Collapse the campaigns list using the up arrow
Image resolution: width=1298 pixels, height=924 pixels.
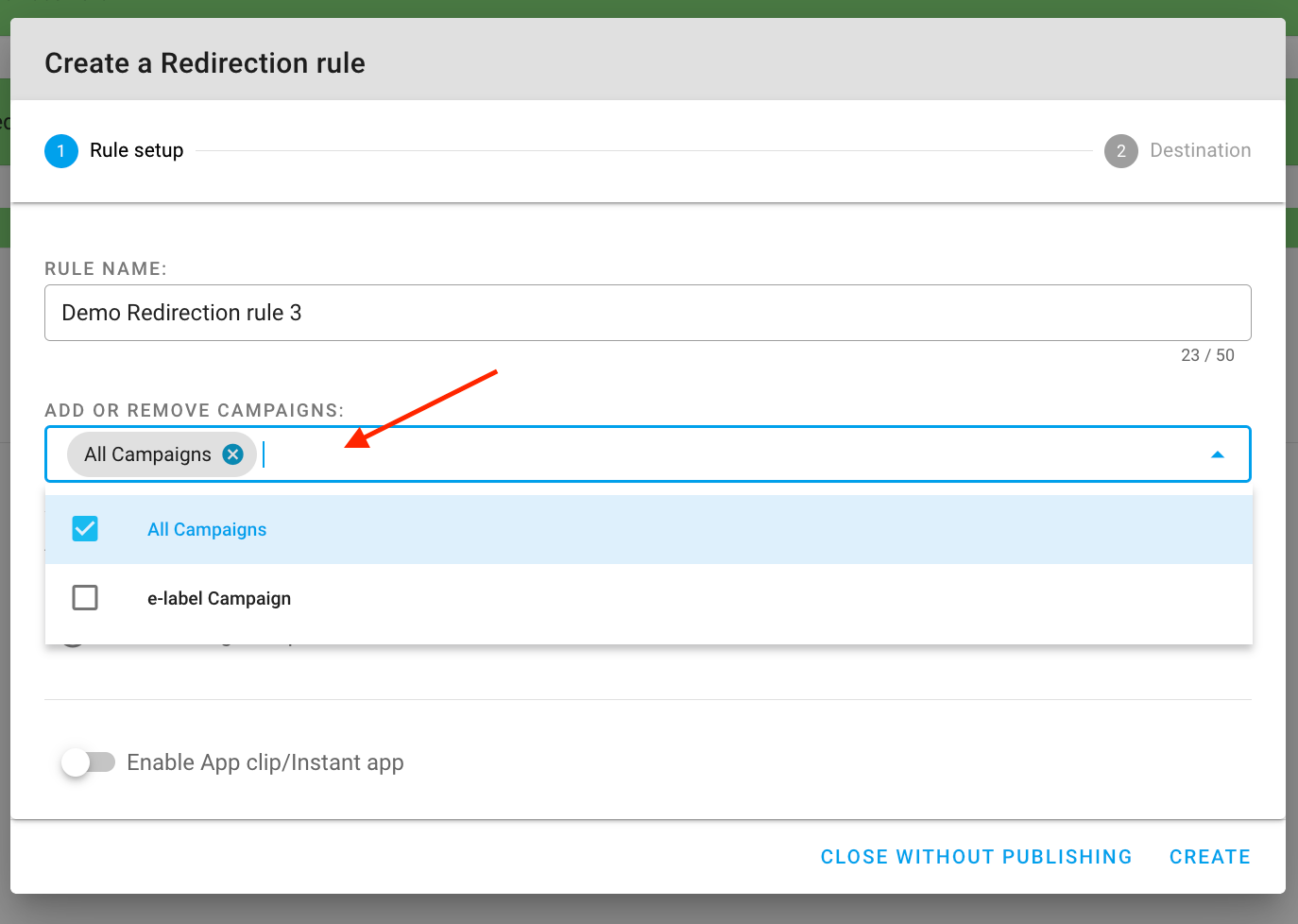pos(1218,453)
